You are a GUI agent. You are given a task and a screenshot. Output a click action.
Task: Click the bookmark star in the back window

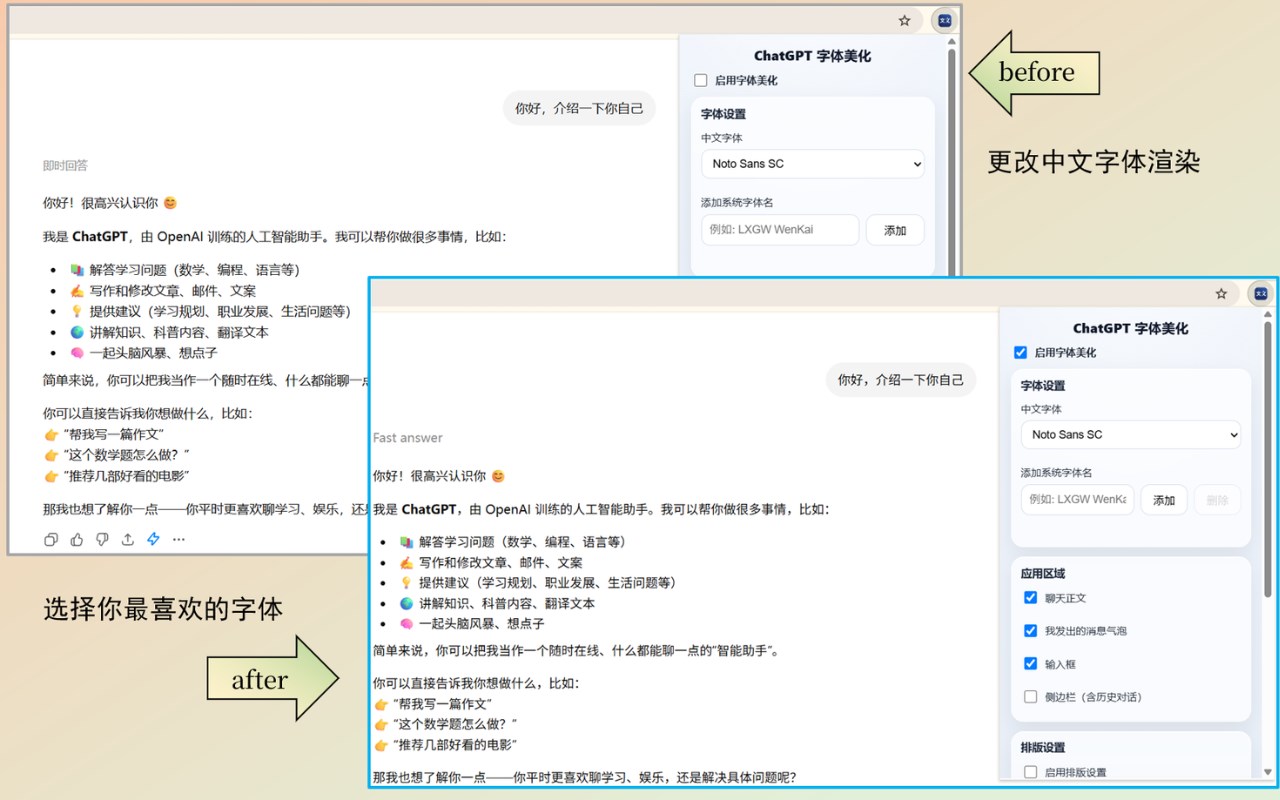point(904,20)
